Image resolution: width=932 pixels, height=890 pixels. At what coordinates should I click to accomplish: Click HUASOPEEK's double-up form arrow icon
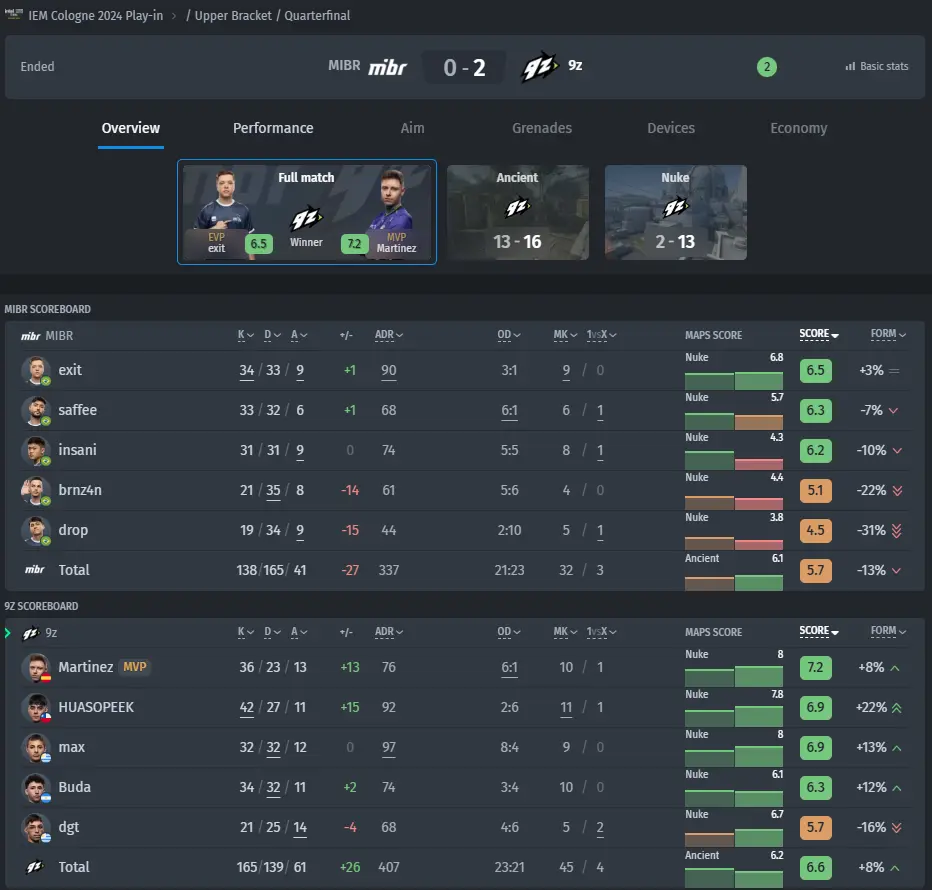[896, 707]
